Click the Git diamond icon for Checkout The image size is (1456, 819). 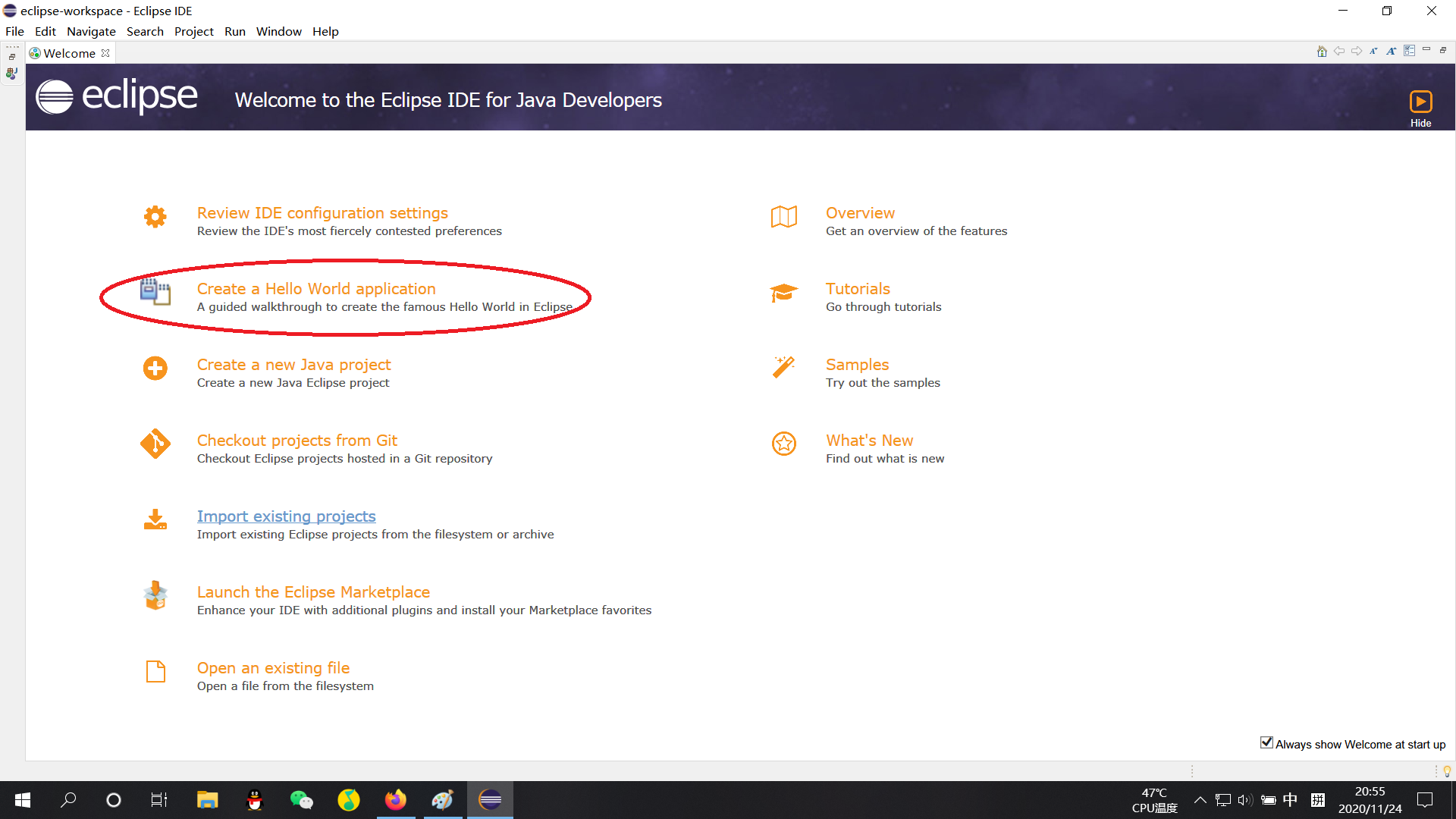(155, 444)
